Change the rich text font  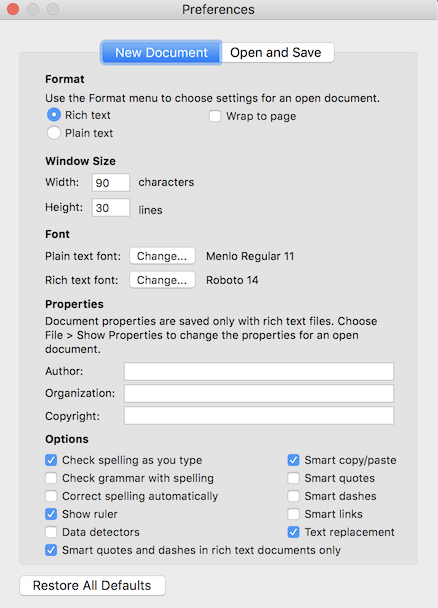point(162,280)
